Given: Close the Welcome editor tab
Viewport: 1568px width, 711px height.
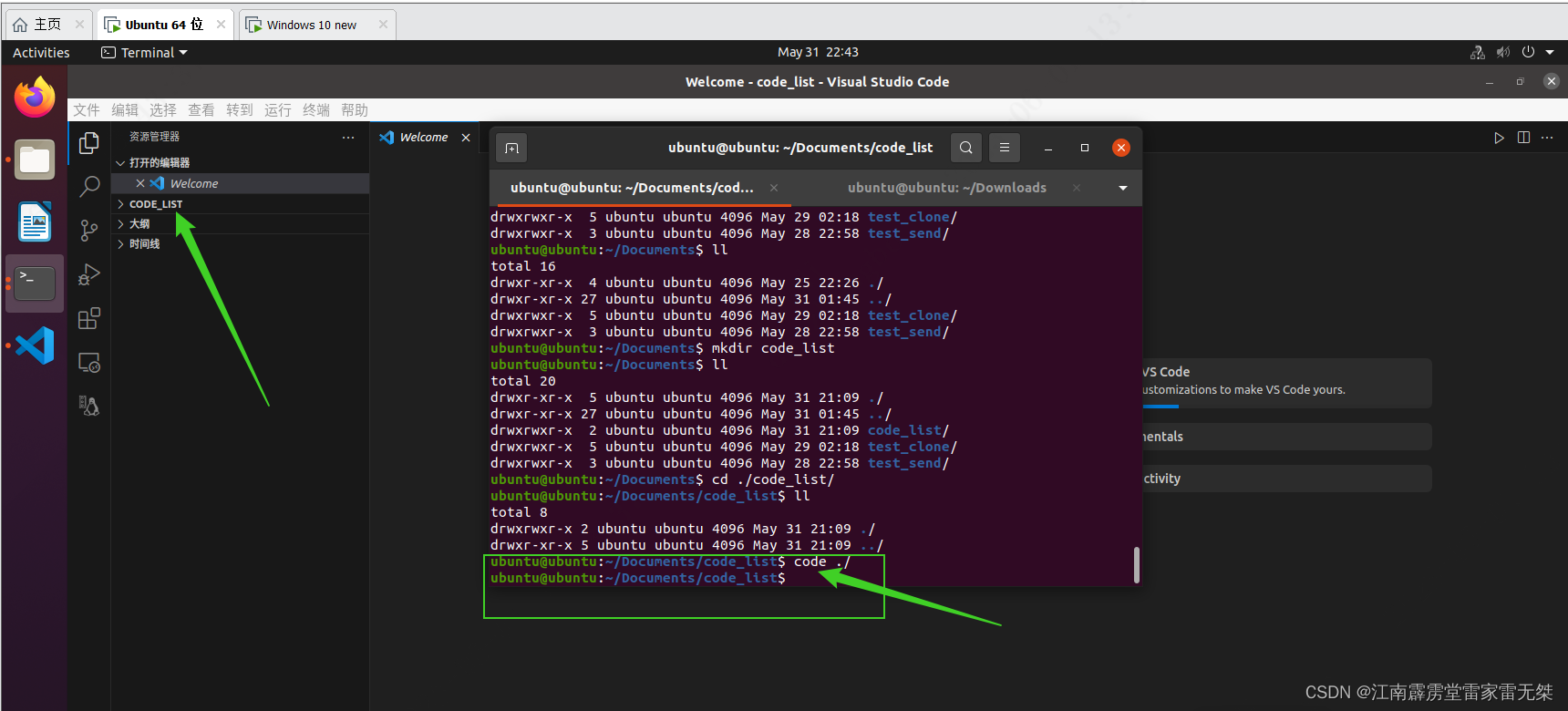Looking at the screenshot, I should 466,138.
